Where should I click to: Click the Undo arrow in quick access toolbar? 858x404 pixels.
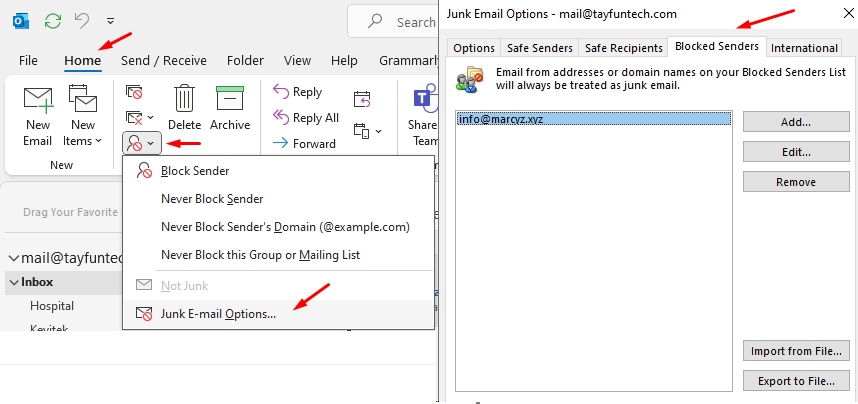point(83,20)
